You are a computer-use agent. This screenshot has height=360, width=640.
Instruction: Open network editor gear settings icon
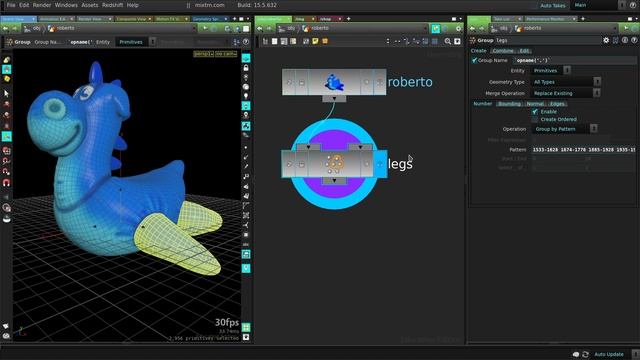pyautogui.click(x=458, y=28)
